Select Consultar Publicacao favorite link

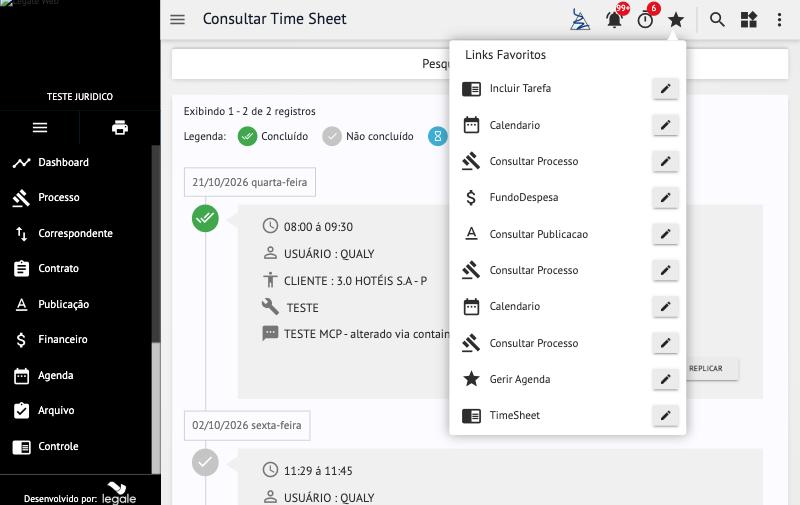[x=538, y=234]
